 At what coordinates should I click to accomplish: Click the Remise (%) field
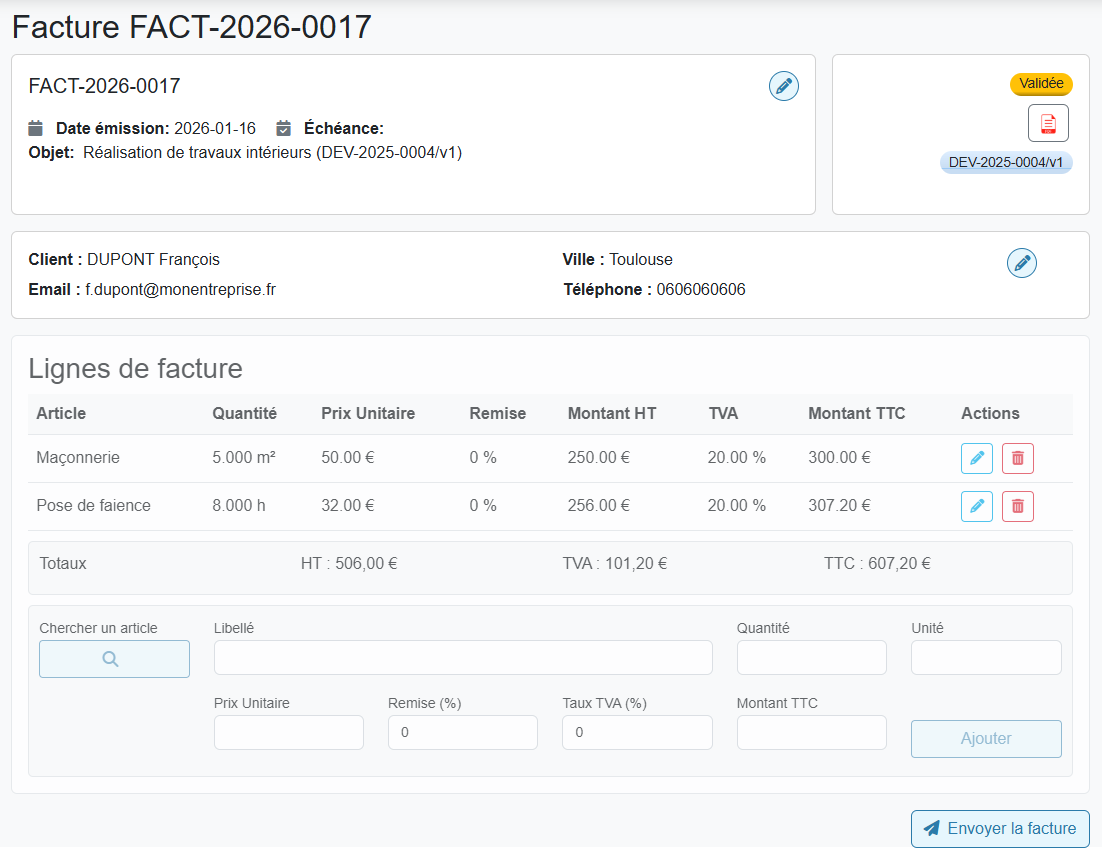click(462, 732)
